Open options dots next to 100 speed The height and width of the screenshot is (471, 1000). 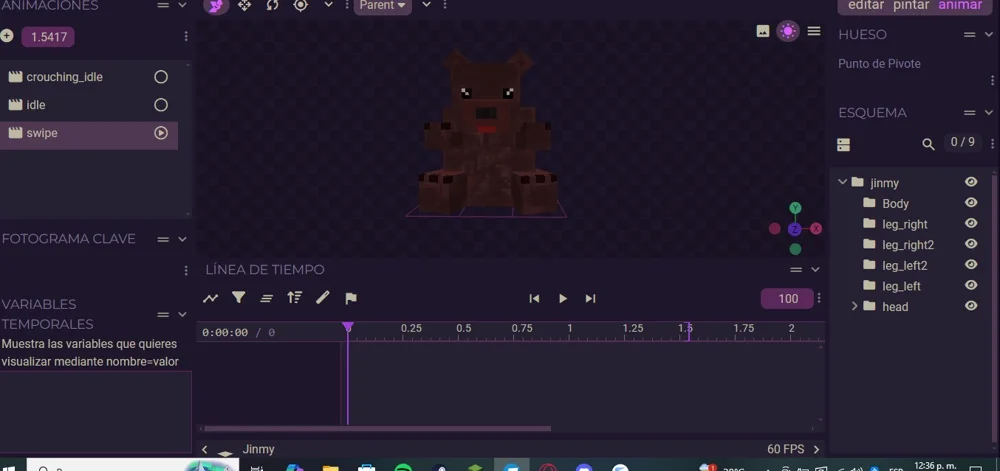click(x=819, y=298)
